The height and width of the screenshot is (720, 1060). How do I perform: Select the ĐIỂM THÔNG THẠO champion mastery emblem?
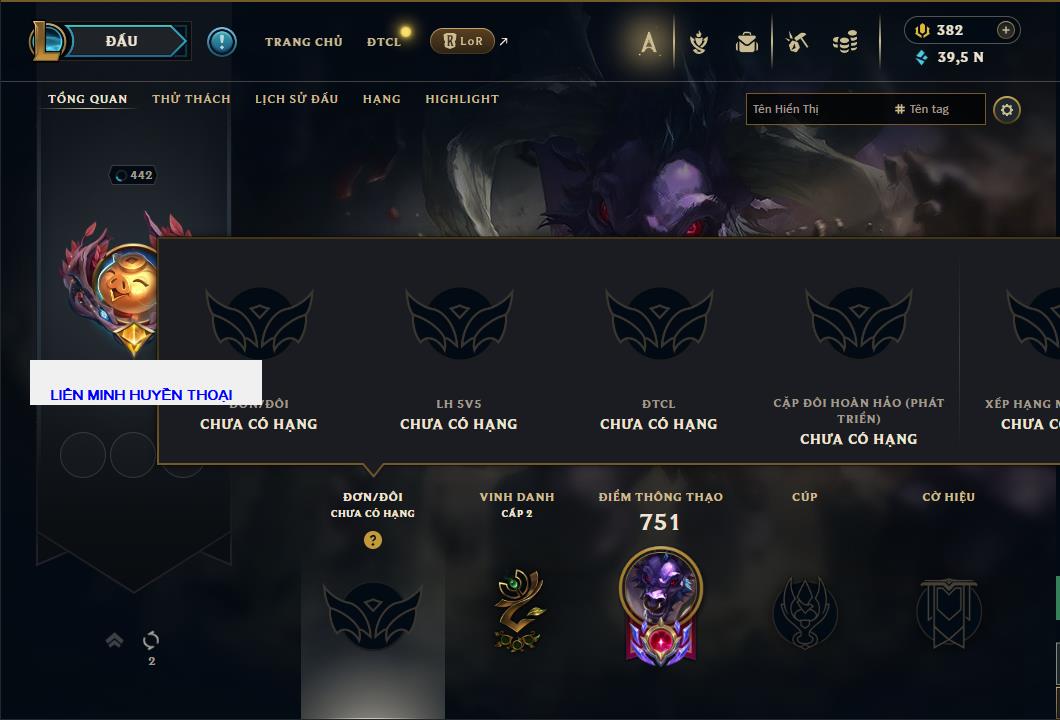tap(660, 606)
